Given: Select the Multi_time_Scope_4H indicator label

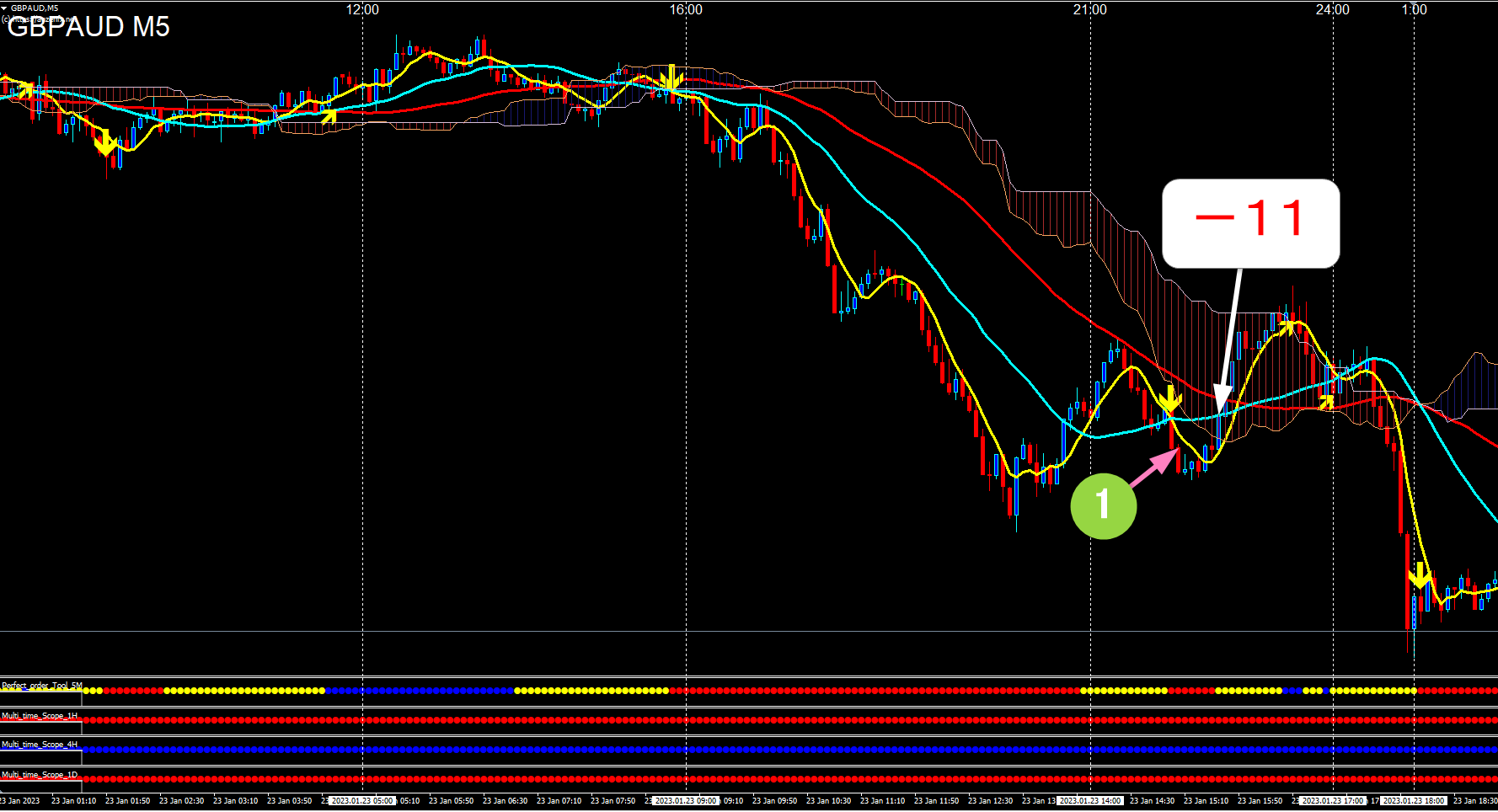Looking at the screenshot, I should pyautogui.click(x=40, y=745).
